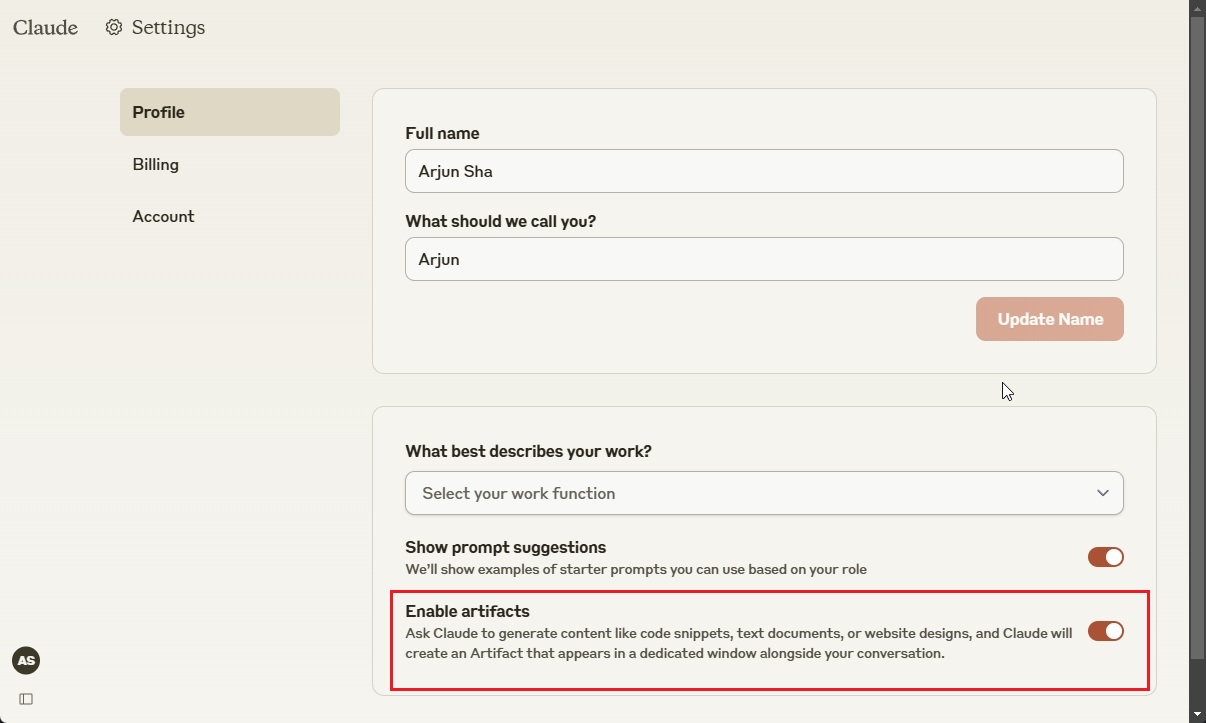Screen dimensions: 1206x723
Task: Toggle the sidebar panel icon
Action: [x=26, y=699]
